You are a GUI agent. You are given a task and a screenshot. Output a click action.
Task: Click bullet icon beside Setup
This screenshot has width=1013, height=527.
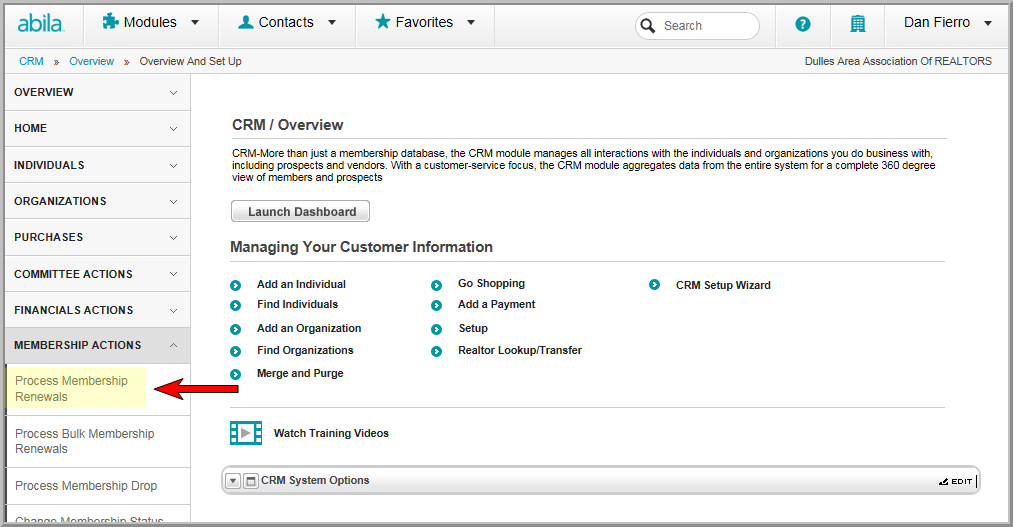pyautogui.click(x=437, y=329)
